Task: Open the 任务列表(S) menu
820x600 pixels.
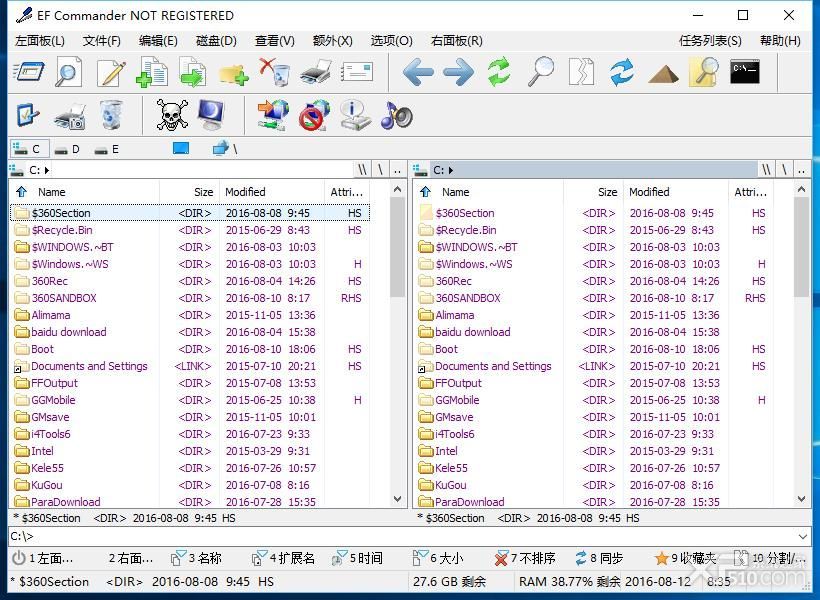Action: 710,41
